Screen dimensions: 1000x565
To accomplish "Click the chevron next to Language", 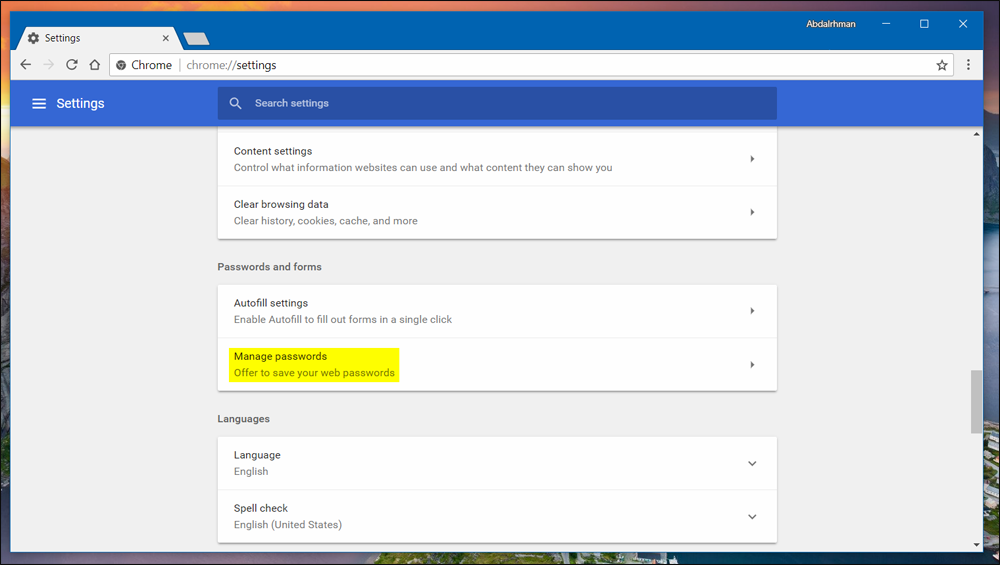I will pyautogui.click(x=752, y=464).
